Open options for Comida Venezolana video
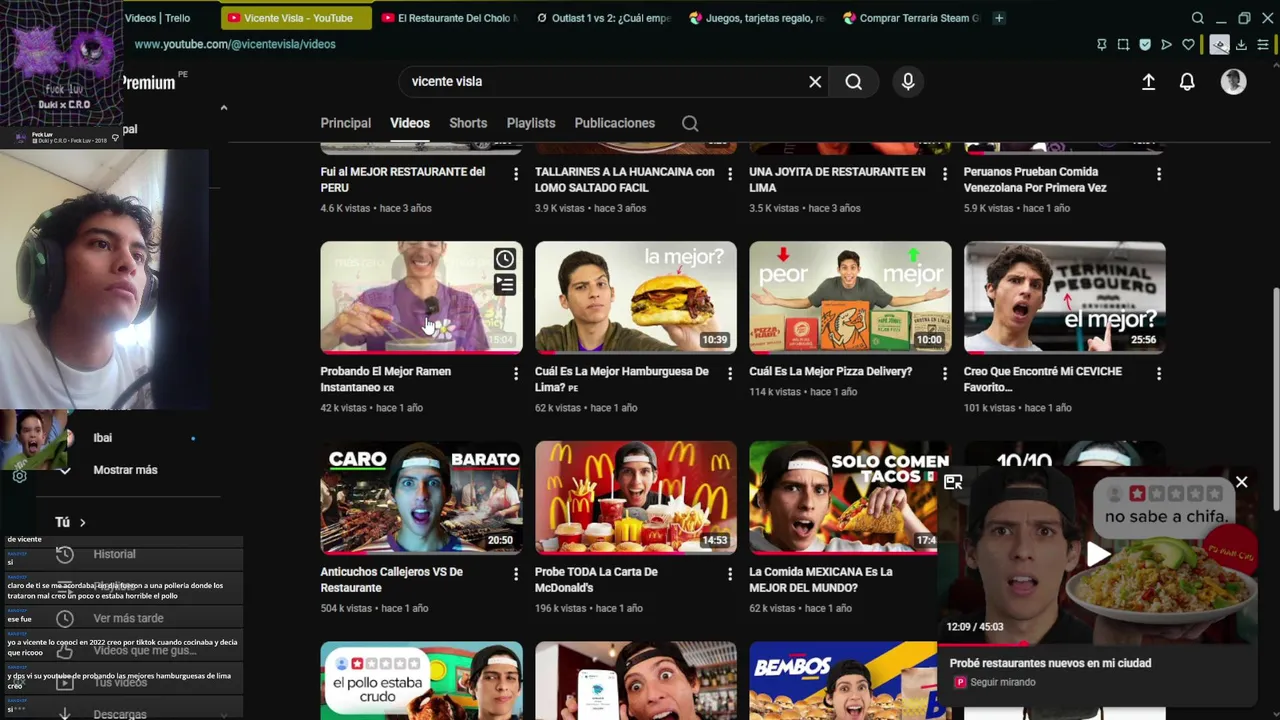Image resolution: width=1280 pixels, height=720 pixels. [1159, 174]
